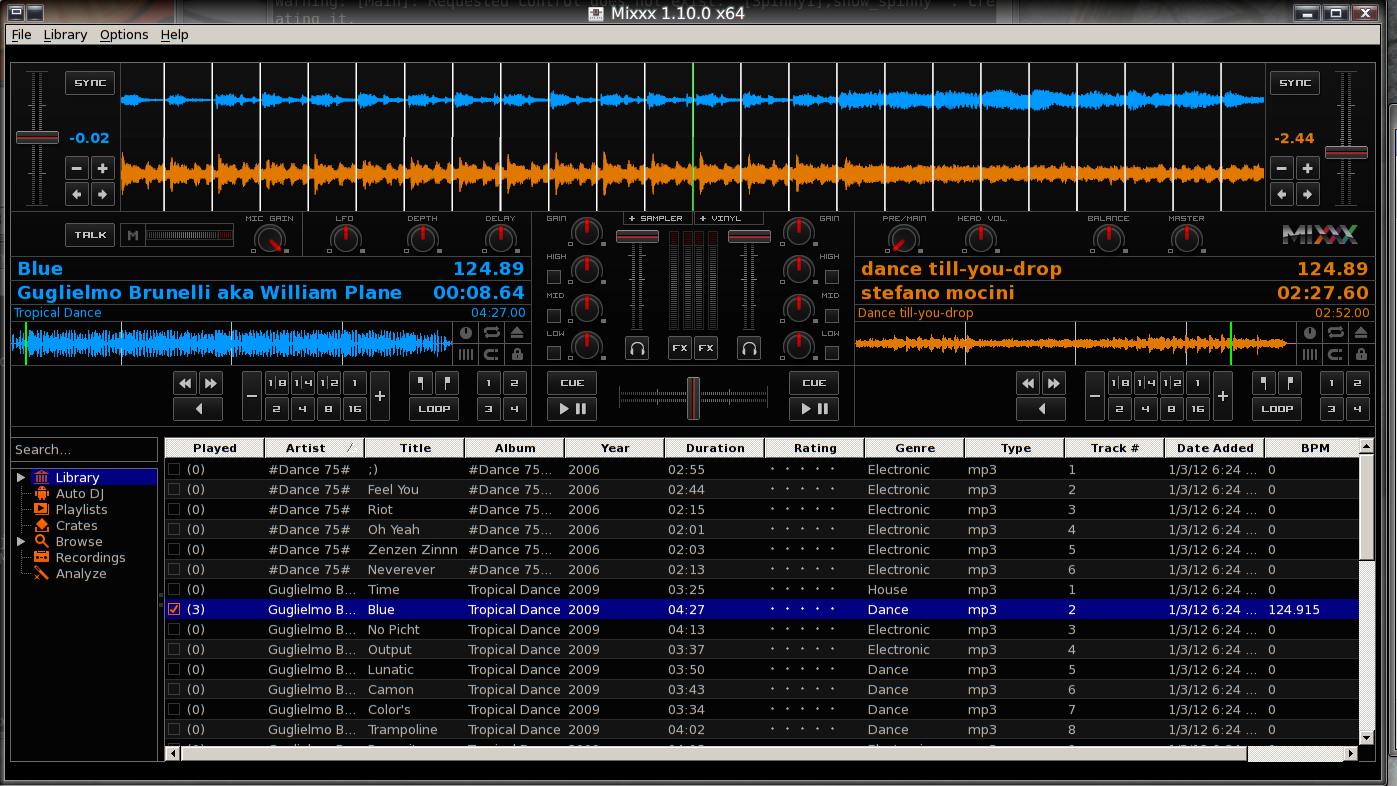Halve loop with left deck minus button
This screenshot has width=1397, height=786.
(x=253, y=396)
